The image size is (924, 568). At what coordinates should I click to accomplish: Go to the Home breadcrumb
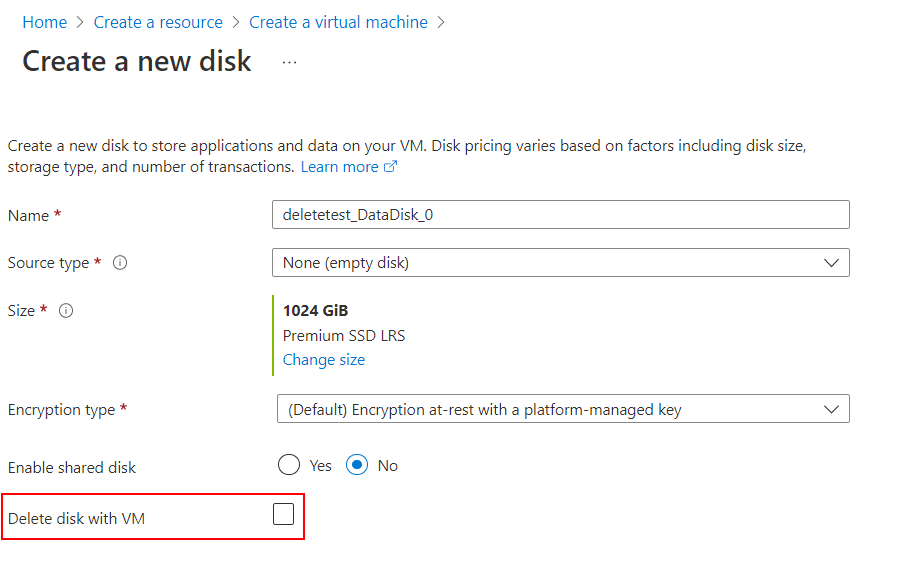click(x=45, y=22)
